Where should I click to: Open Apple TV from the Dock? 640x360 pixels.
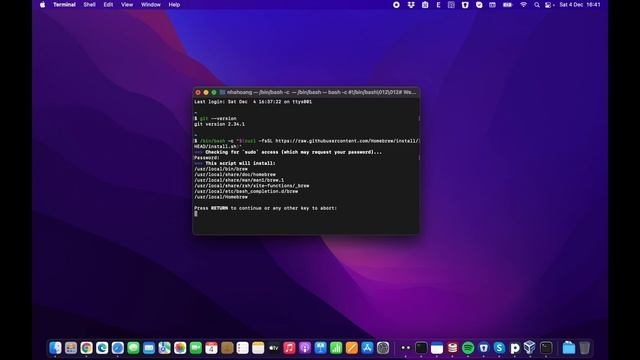click(x=273, y=348)
